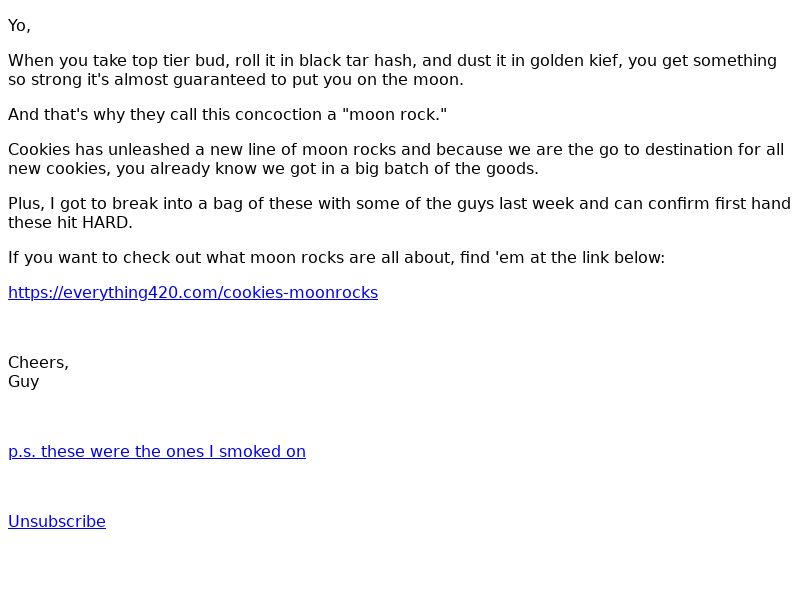Click the "Guy" signature name
800x600 pixels.
(x=24, y=382)
